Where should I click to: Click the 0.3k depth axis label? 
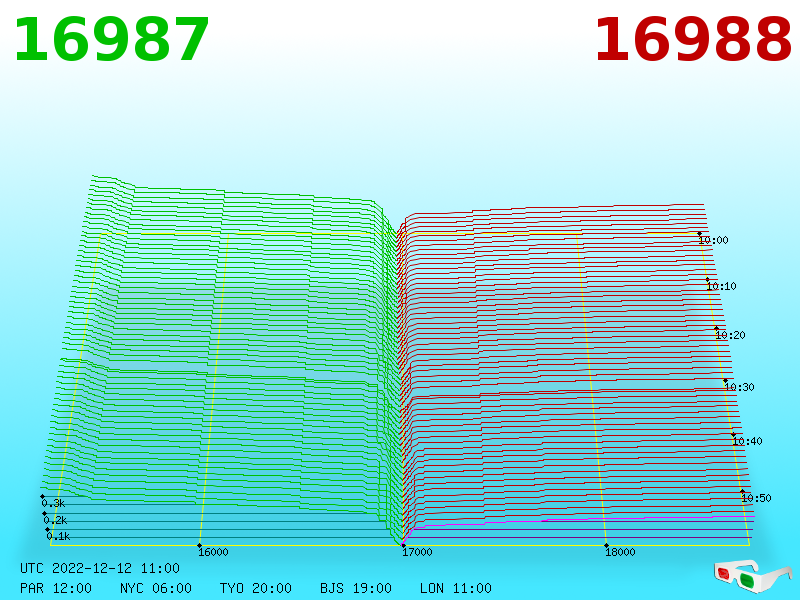(53, 504)
